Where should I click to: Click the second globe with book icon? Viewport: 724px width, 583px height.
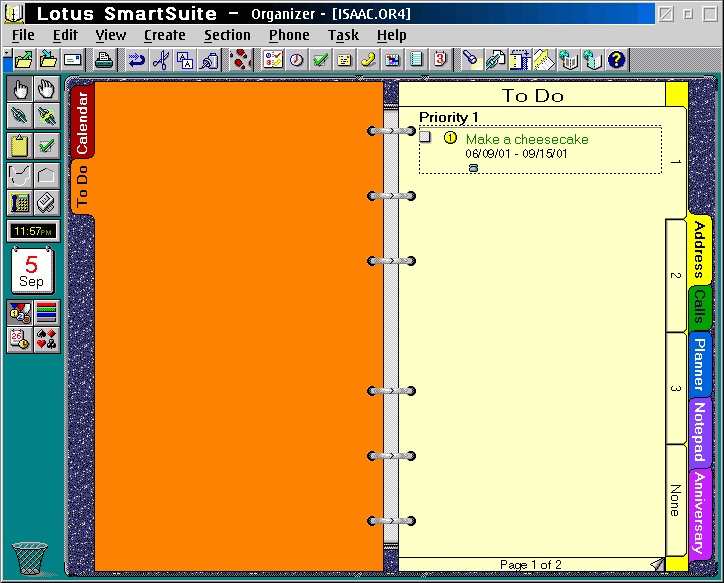(593, 60)
